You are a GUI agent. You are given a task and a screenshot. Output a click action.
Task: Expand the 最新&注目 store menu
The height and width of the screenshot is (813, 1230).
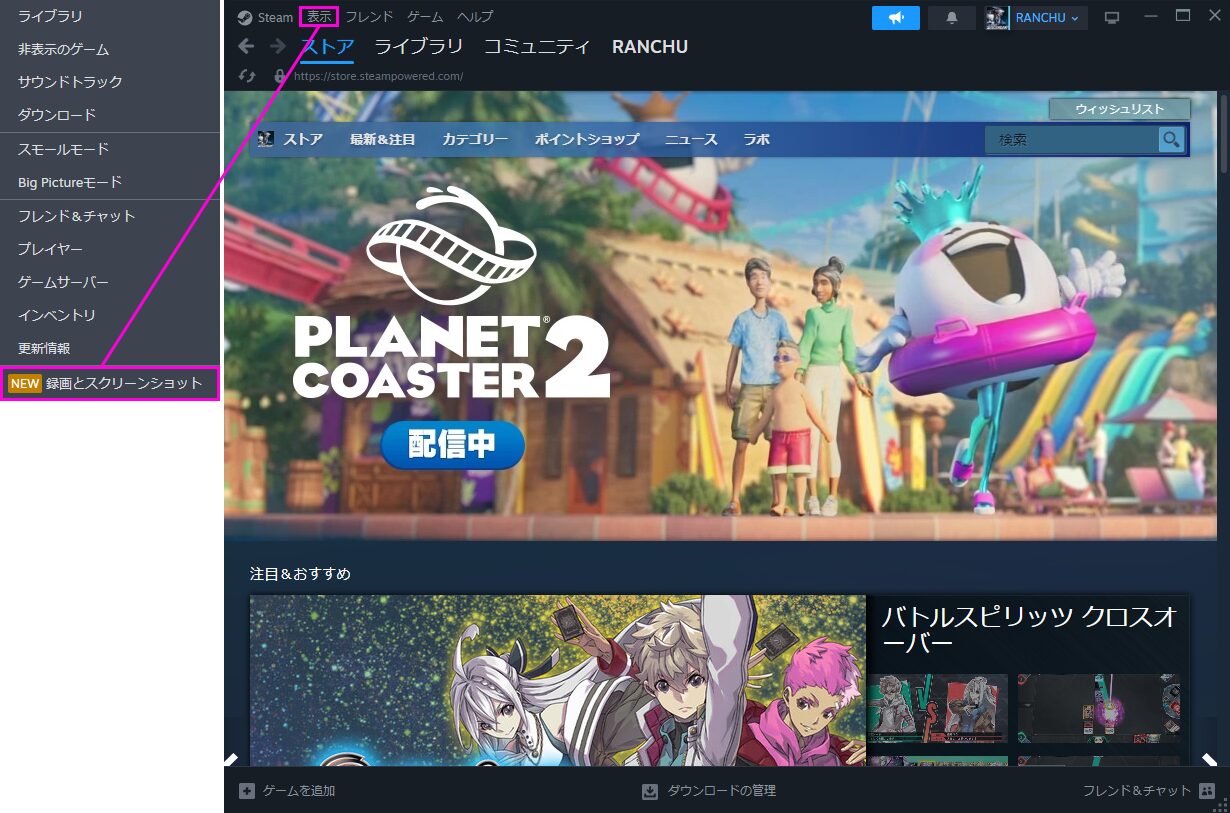(x=382, y=140)
